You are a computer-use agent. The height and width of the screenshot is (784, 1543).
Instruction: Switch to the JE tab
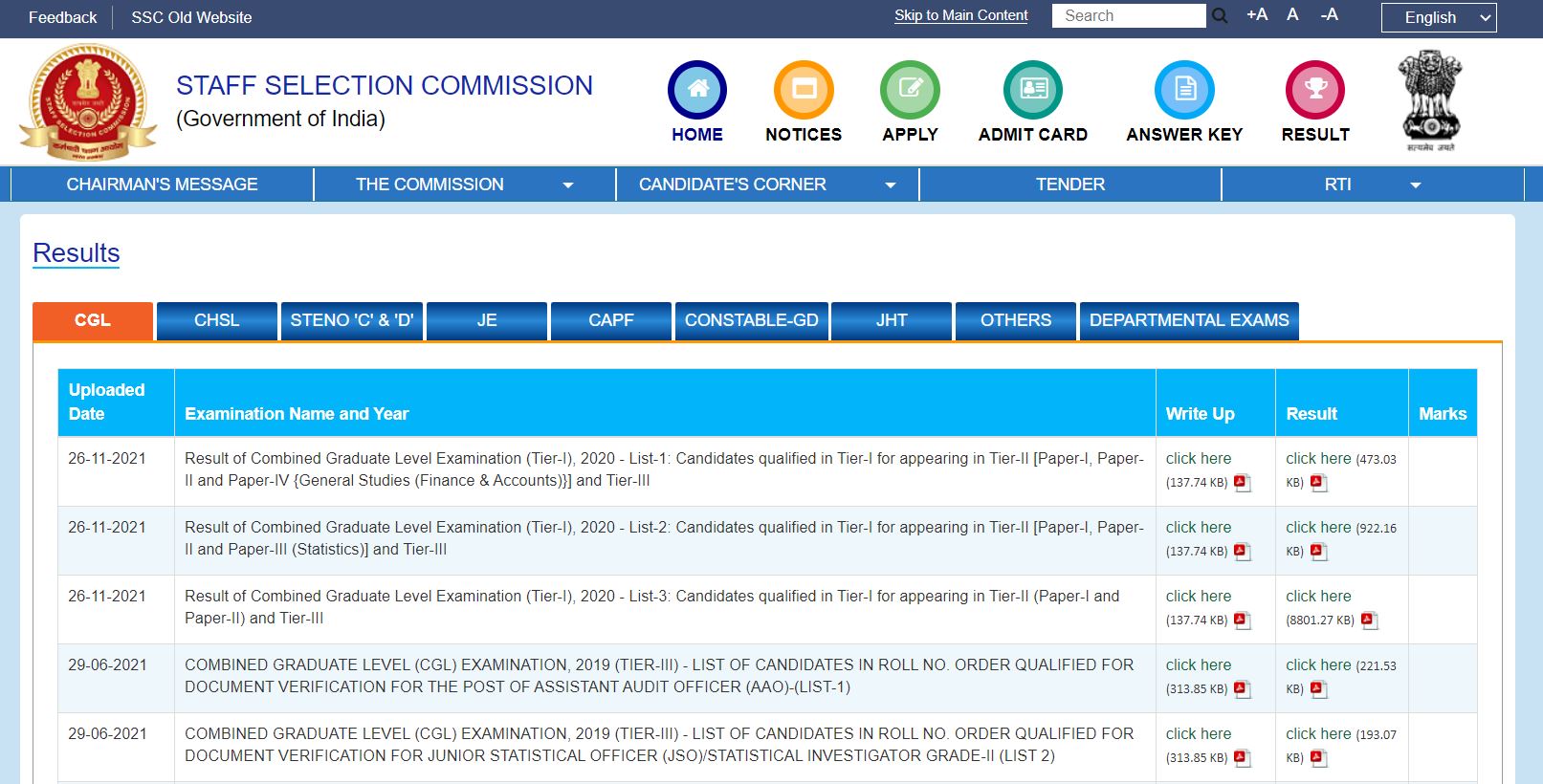click(x=487, y=320)
